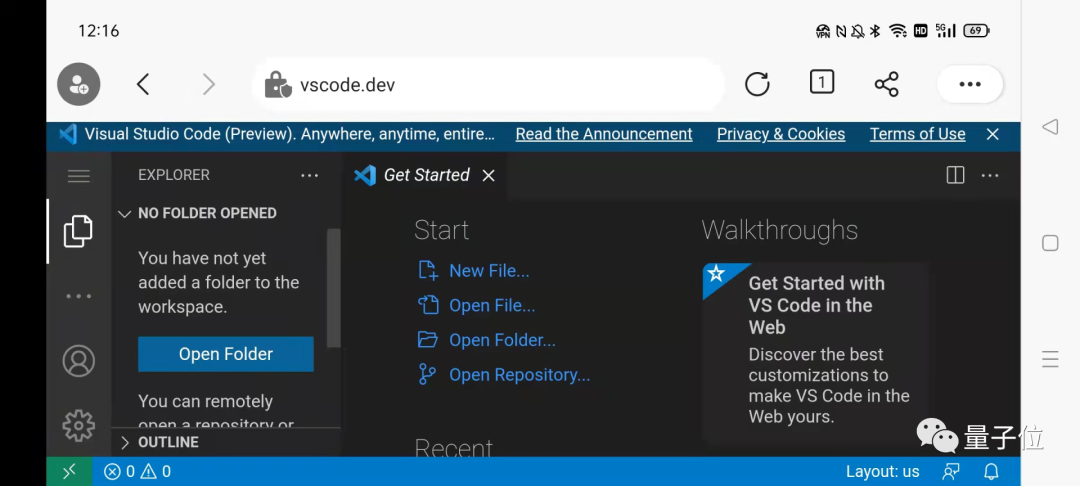The width and height of the screenshot is (1080, 486).
Task: Click the Open Repository... link
Action: coord(519,375)
